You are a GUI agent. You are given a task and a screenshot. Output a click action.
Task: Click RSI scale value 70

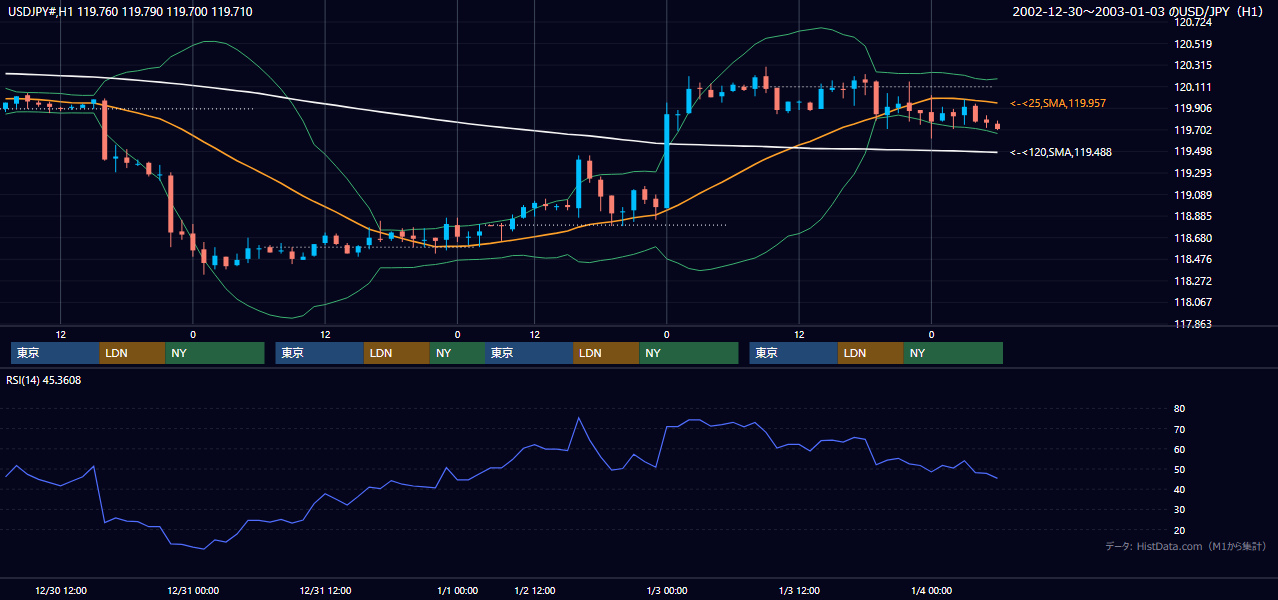point(1180,429)
